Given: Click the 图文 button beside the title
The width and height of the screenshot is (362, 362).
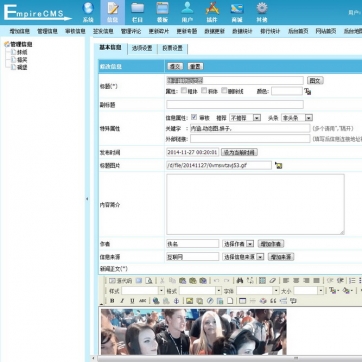Looking at the screenshot, I should coord(315,80).
